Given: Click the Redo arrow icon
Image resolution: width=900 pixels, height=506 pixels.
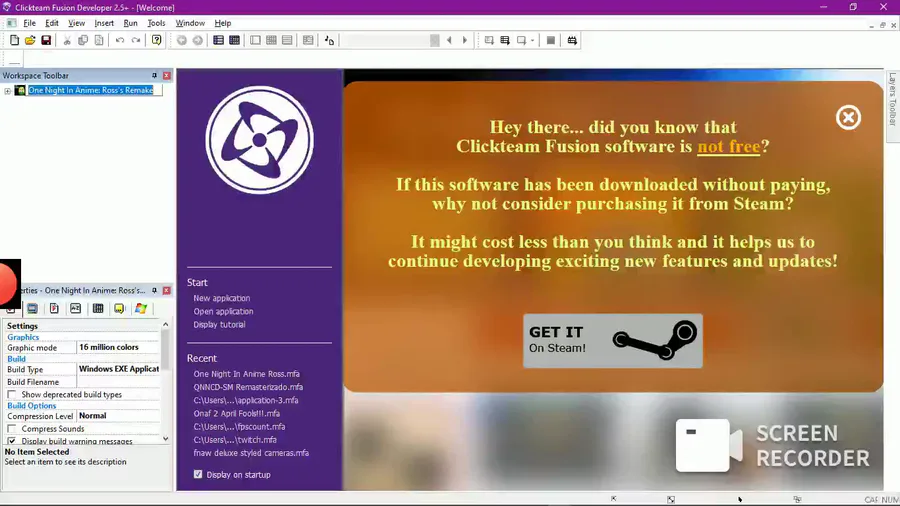Looking at the screenshot, I should point(136,40).
